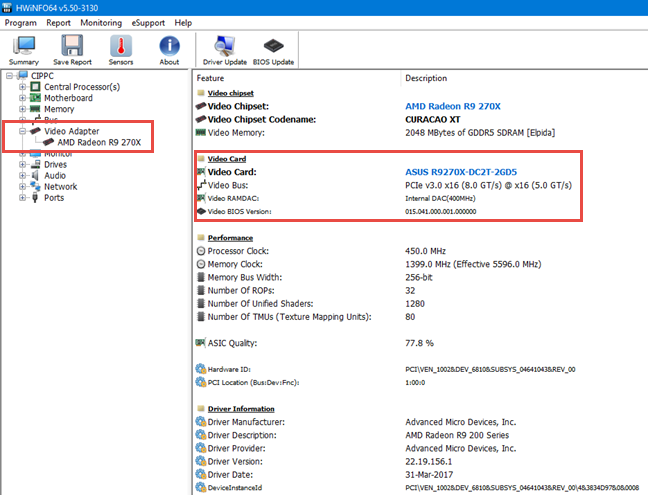The height and width of the screenshot is (495, 648).
Task: Click the Video Memory module icon
Action: (201, 132)
